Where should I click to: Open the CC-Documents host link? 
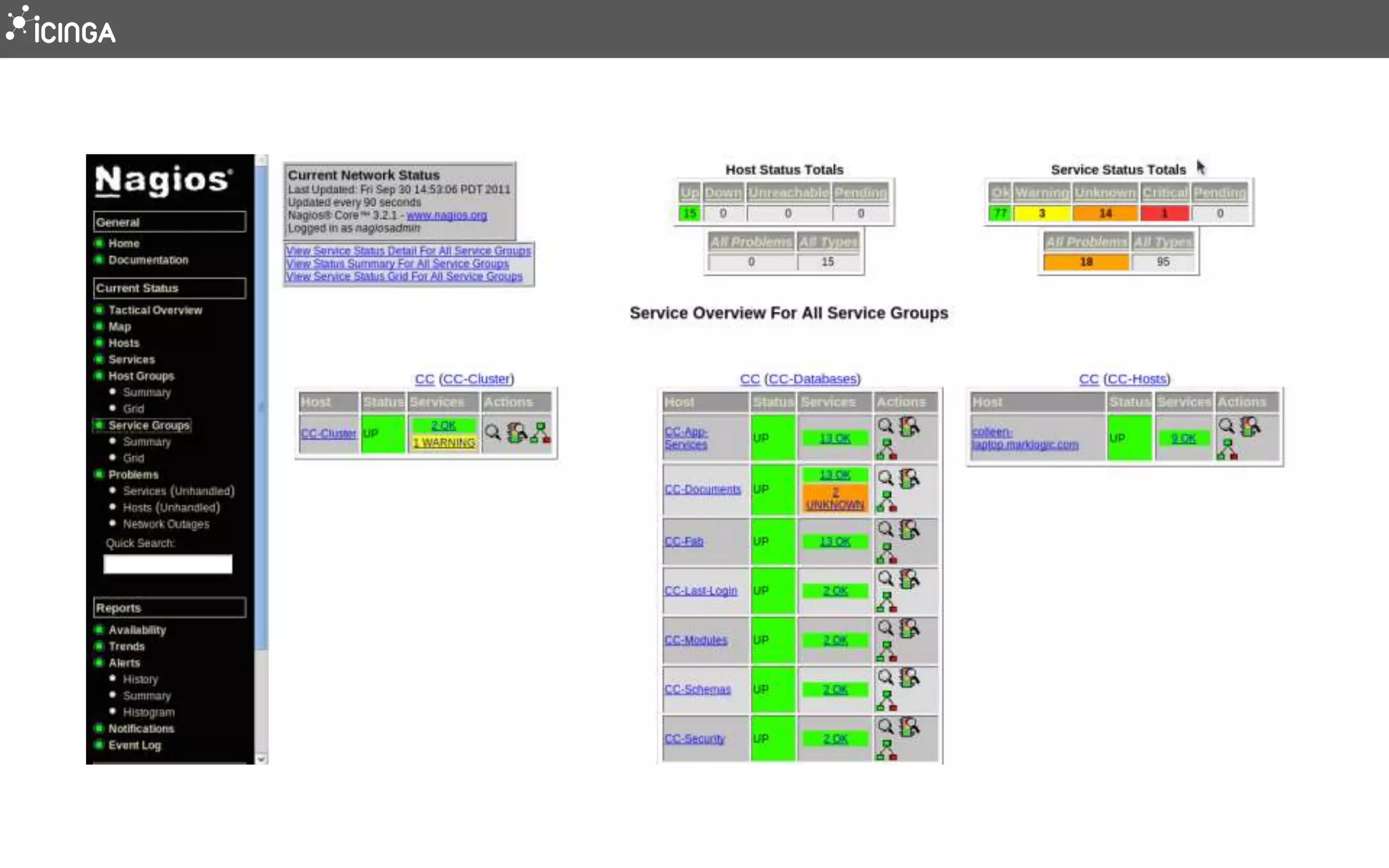click(x=702, y=489)
